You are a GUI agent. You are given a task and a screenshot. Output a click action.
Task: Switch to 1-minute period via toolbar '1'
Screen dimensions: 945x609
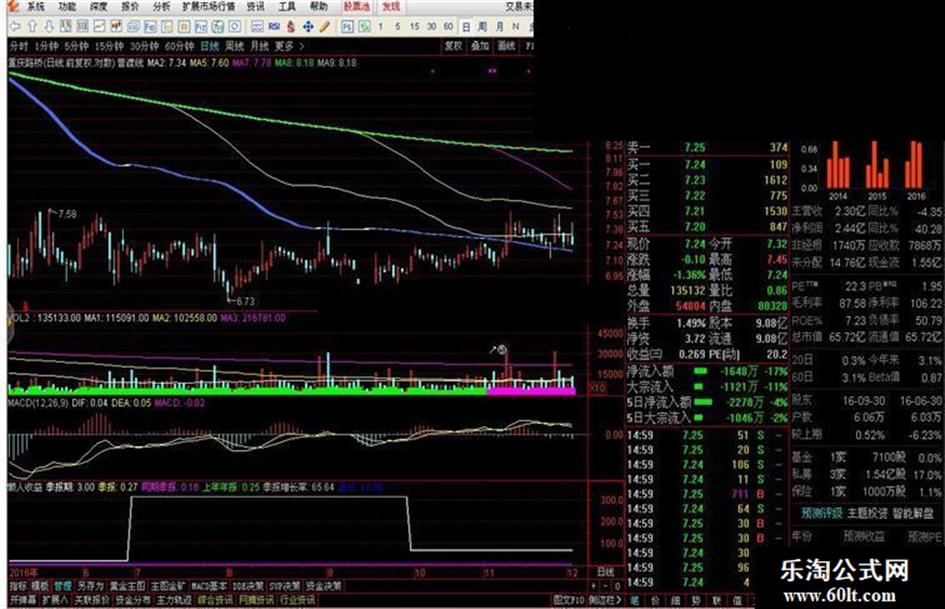point(380,27)
